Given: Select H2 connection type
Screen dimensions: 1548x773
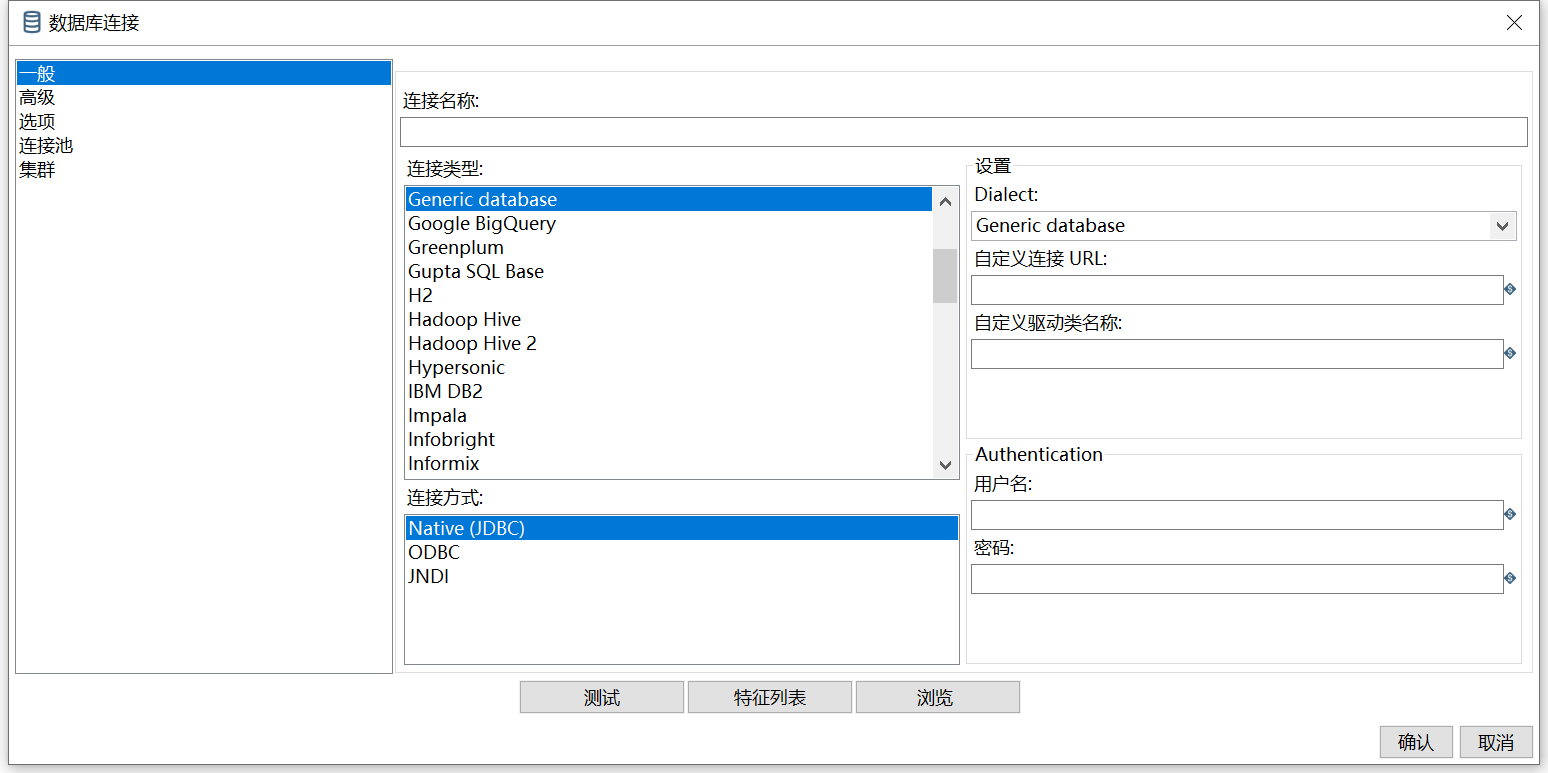Looking at the screenshot, I should (669, 295).
